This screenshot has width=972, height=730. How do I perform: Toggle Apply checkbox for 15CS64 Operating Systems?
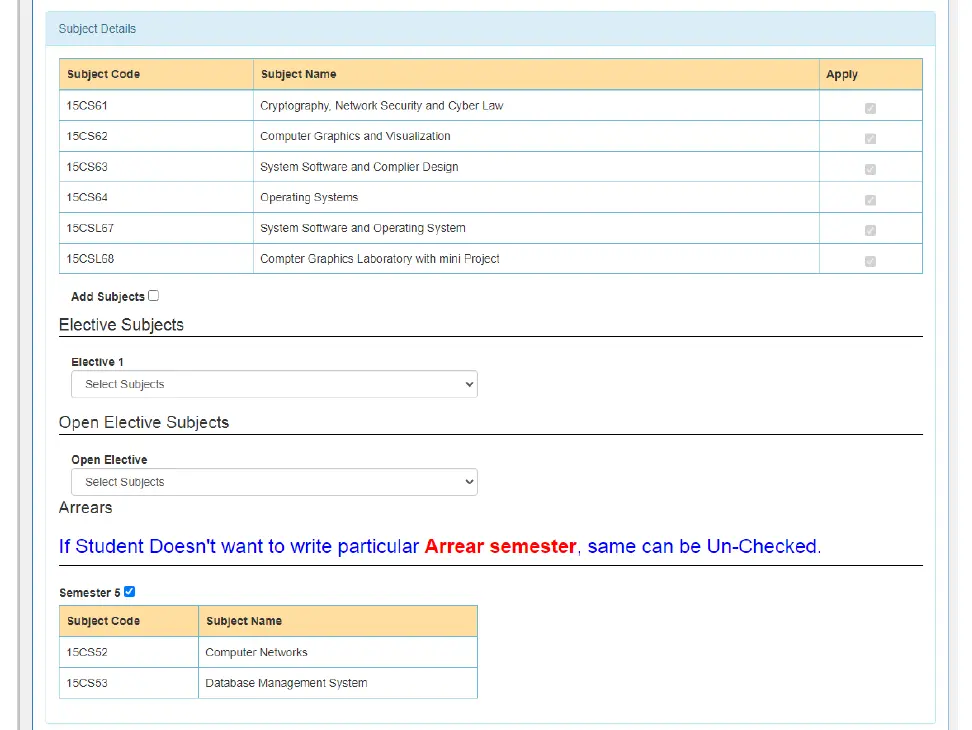pos(870,200)
